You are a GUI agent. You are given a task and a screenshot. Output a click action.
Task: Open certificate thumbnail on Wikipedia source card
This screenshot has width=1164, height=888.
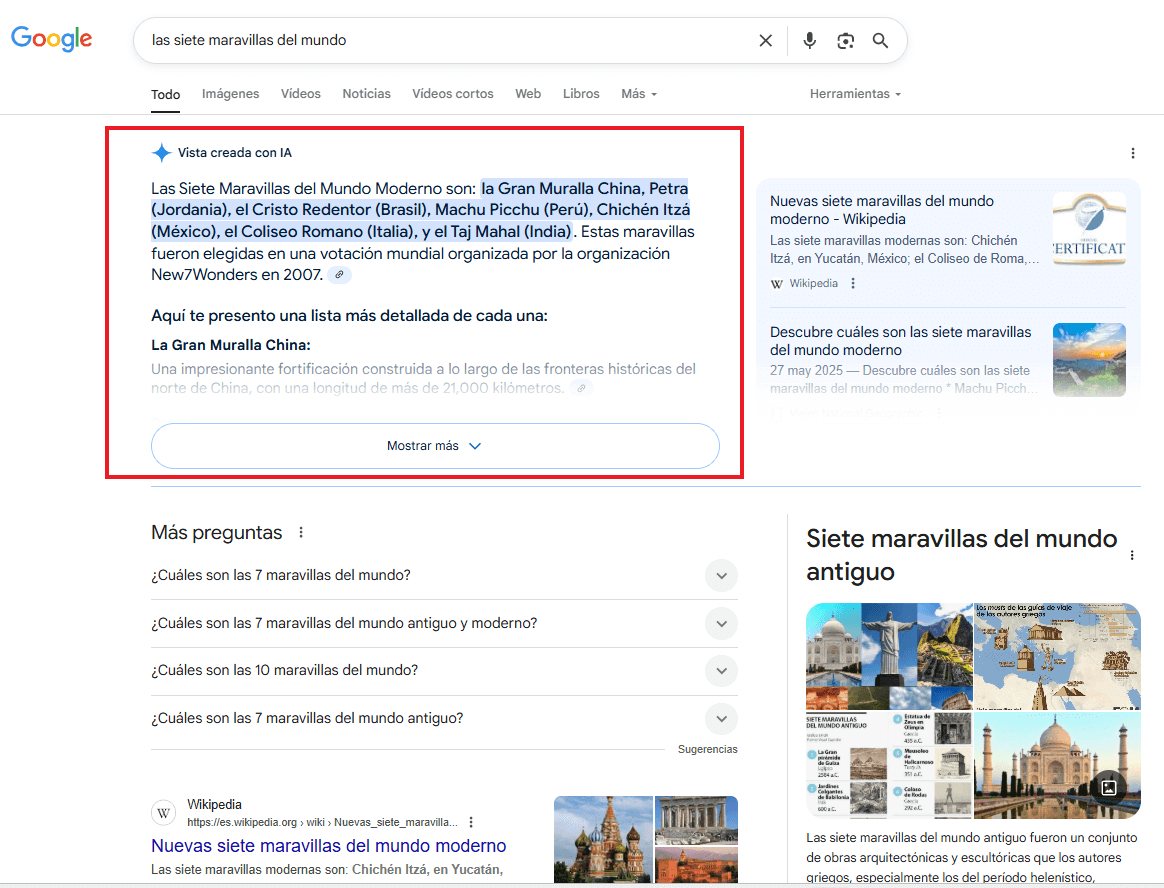pos(1089,229)
